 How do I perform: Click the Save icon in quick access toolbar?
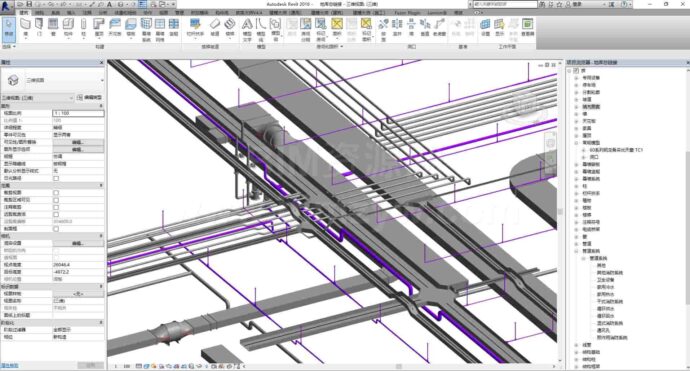(29, 4)
